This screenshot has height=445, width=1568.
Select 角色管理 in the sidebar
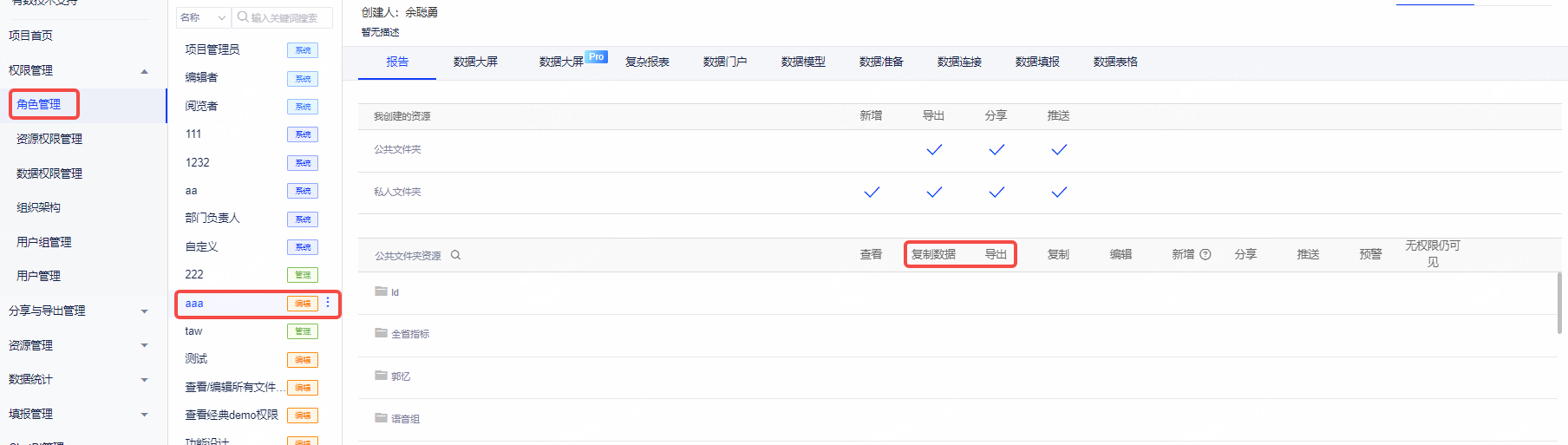point(39,104)
